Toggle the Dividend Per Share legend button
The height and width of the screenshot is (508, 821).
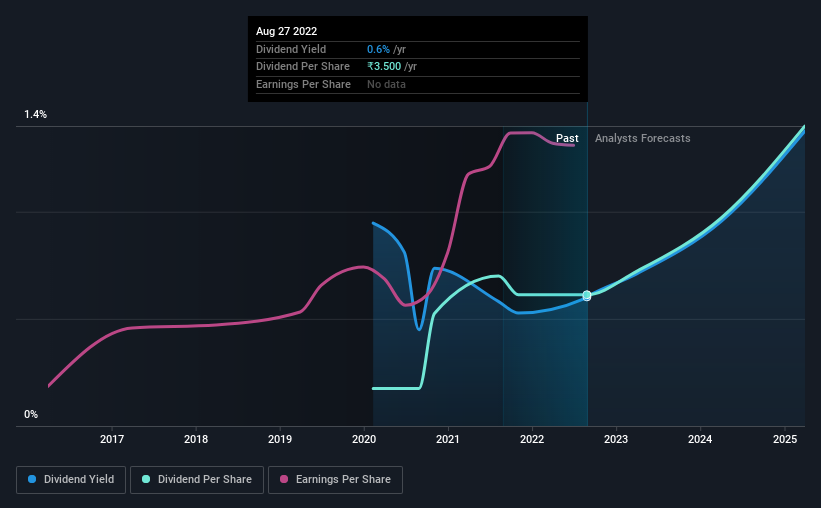pos(197,480)
